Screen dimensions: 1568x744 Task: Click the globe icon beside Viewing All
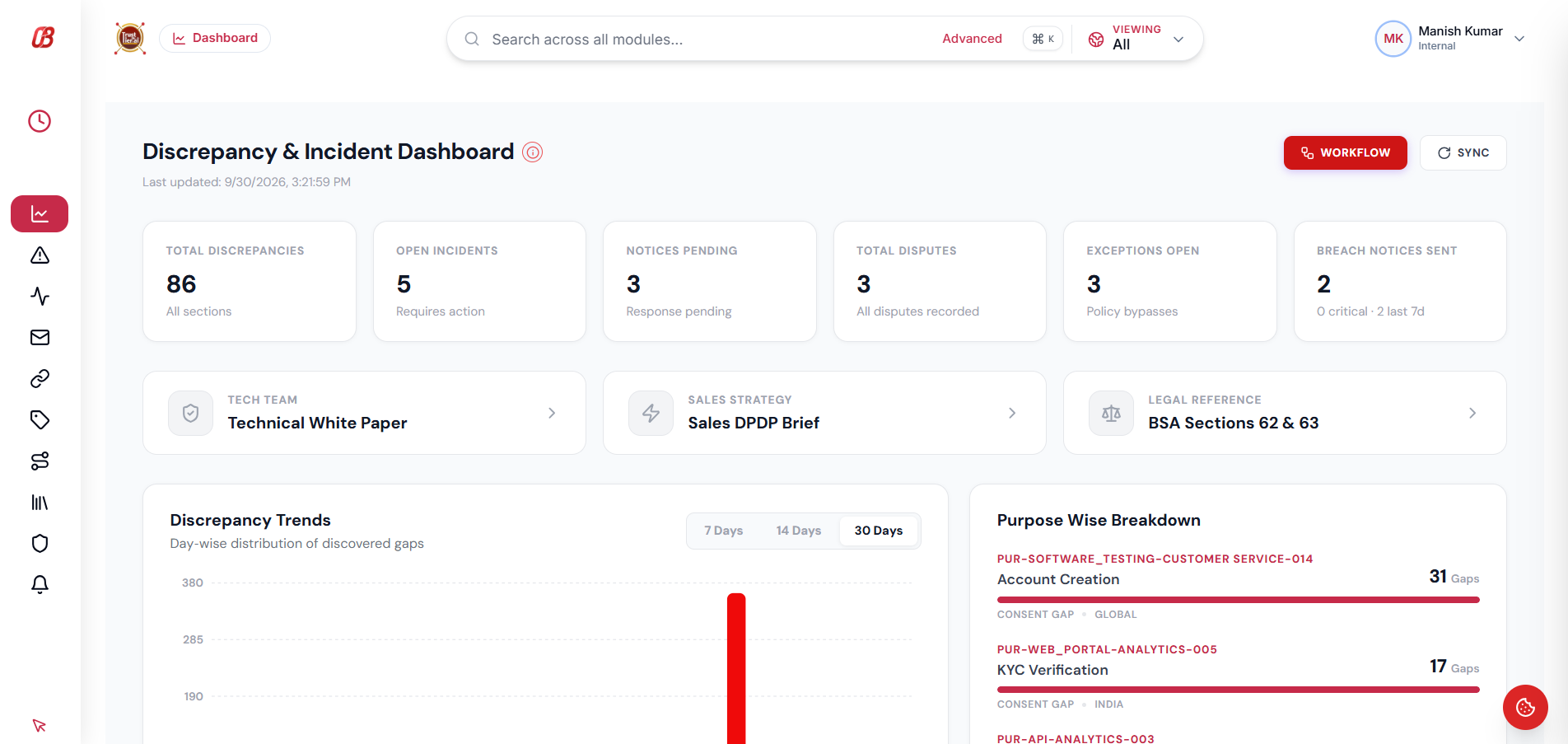tap(1096, 40)
